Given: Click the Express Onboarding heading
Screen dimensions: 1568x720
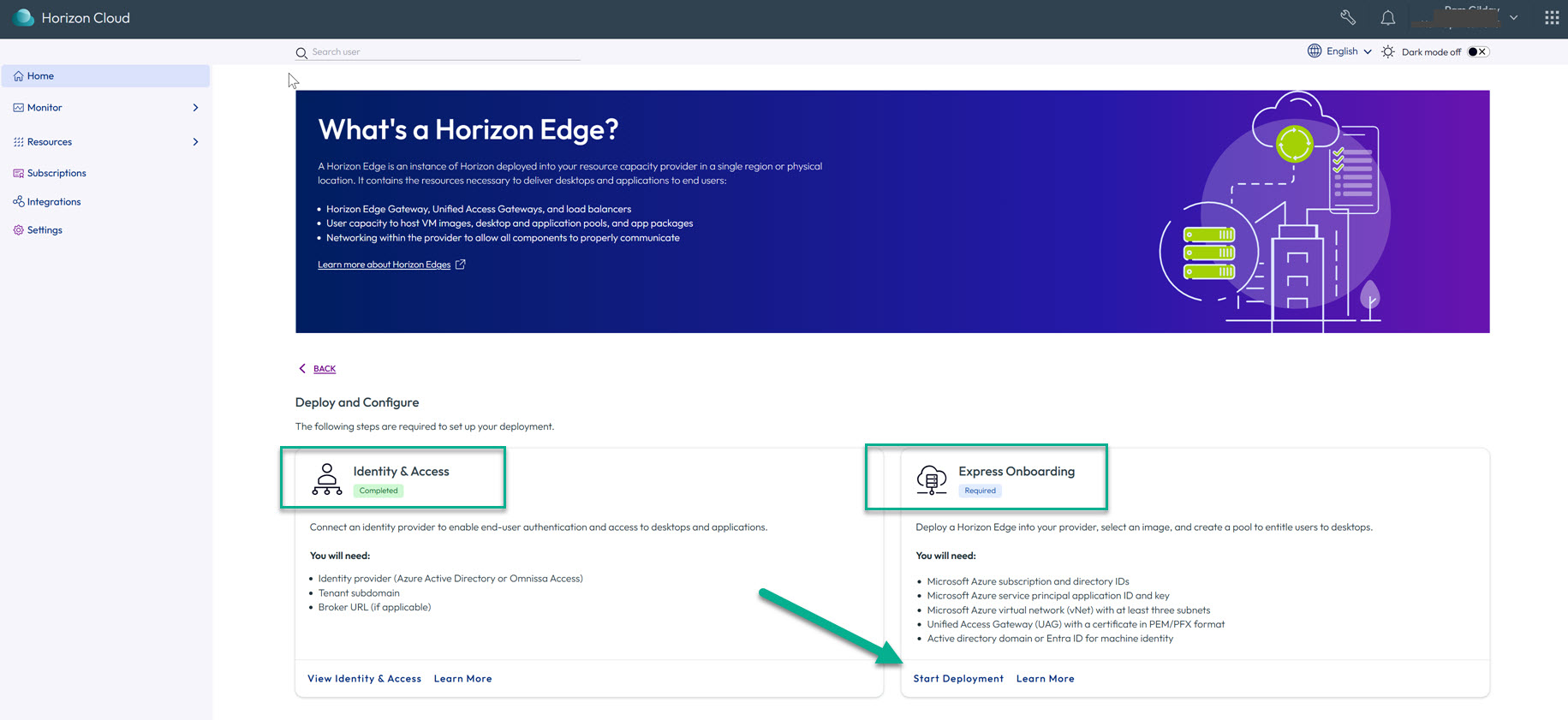Looking at the screenshot, I should [1017, 472].
